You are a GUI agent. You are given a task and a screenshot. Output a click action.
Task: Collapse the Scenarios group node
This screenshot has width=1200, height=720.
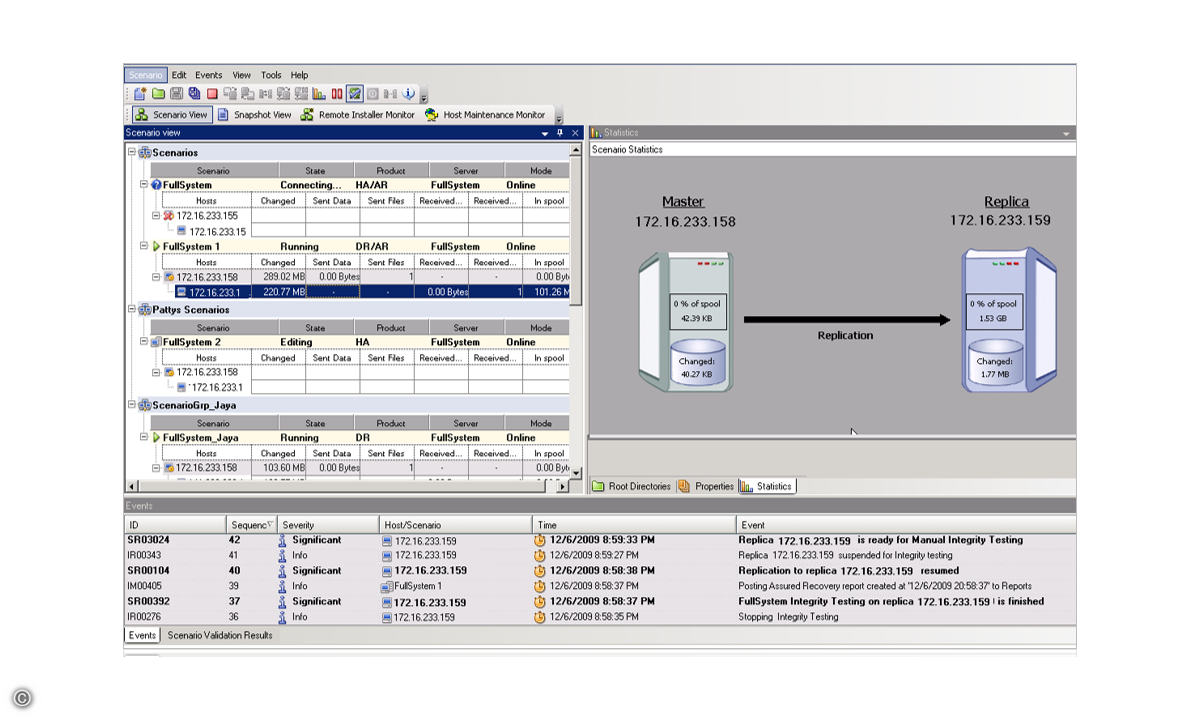point(132,153)
